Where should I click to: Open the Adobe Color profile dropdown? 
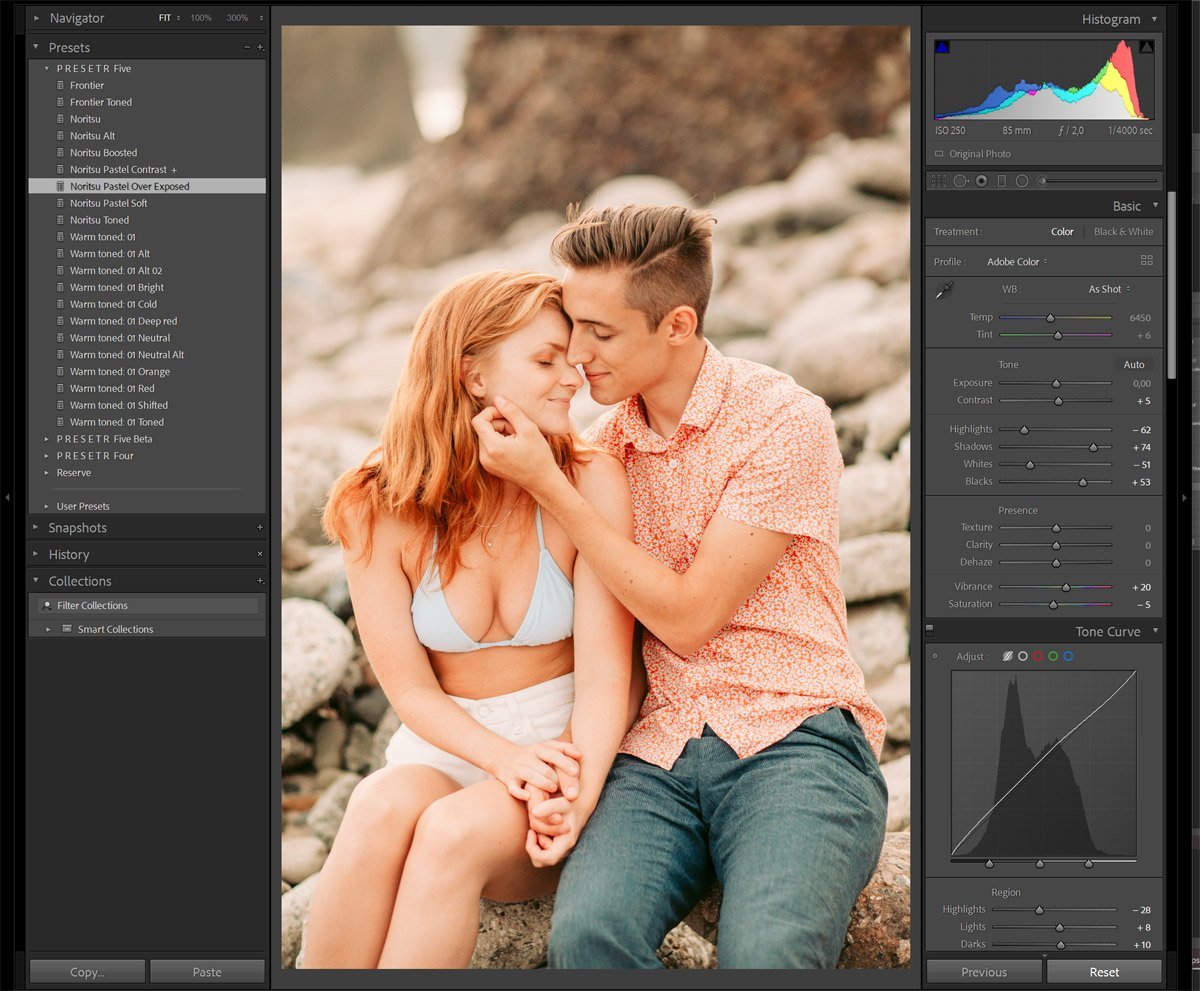click(x=1017, y=261)
